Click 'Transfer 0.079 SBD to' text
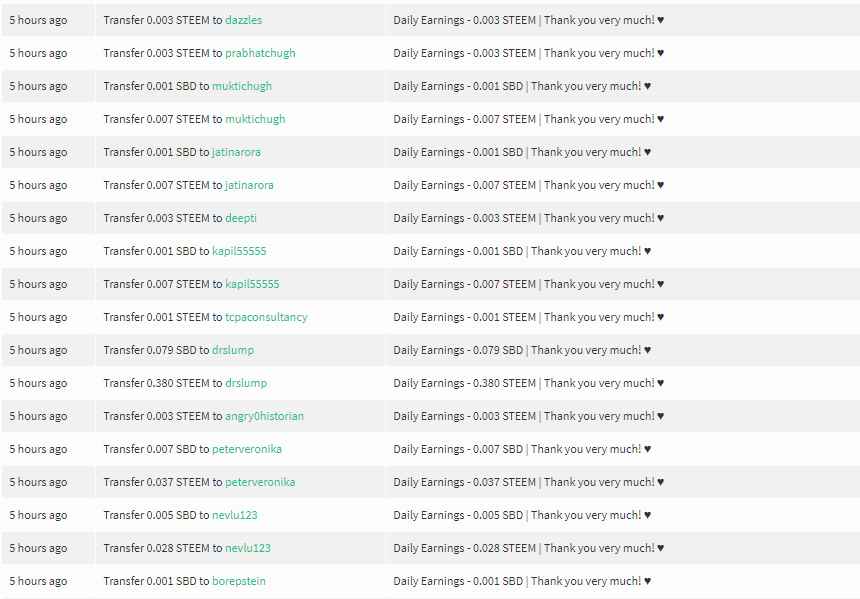The image size is (860, 599). [x=156, y=350]
